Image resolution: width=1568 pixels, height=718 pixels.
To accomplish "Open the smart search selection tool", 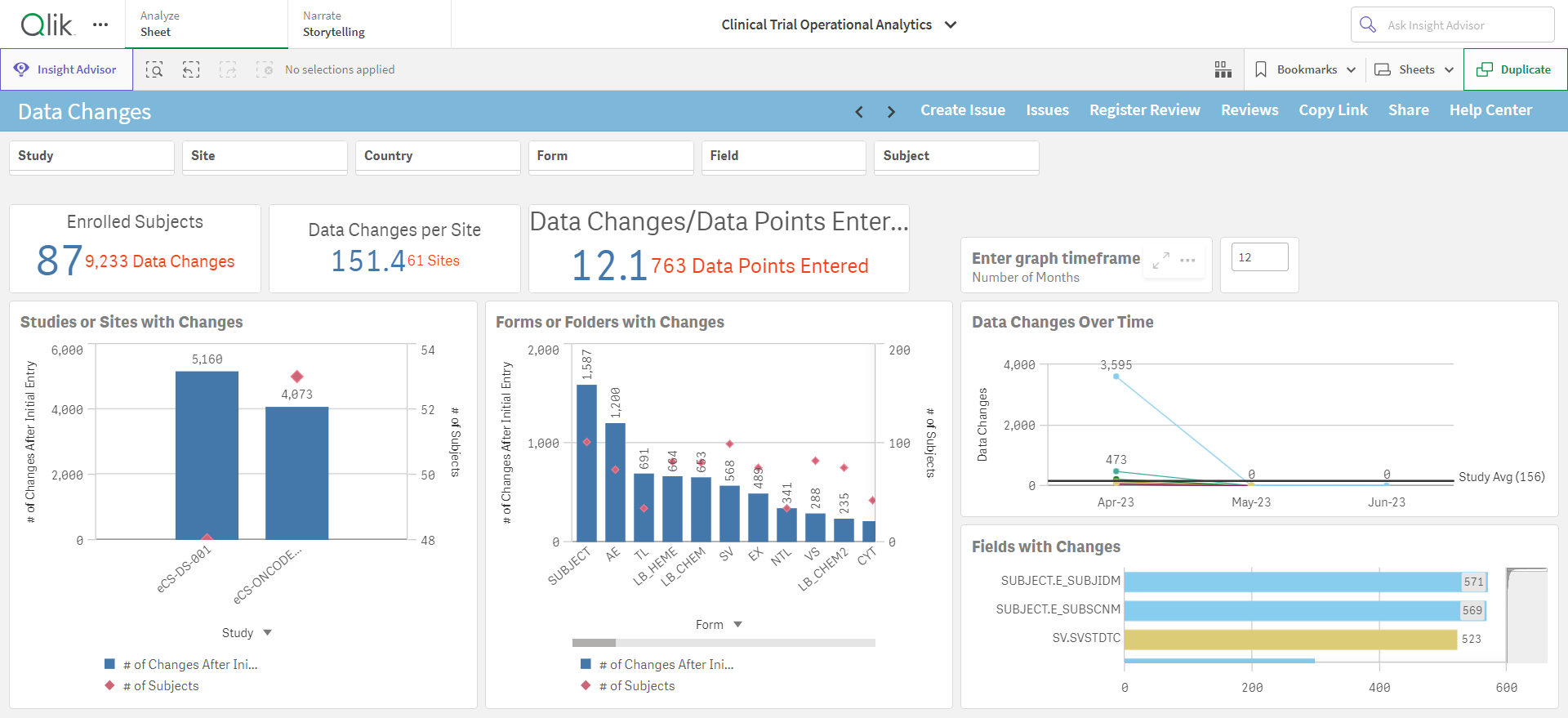I will click(x=154, y=69).
